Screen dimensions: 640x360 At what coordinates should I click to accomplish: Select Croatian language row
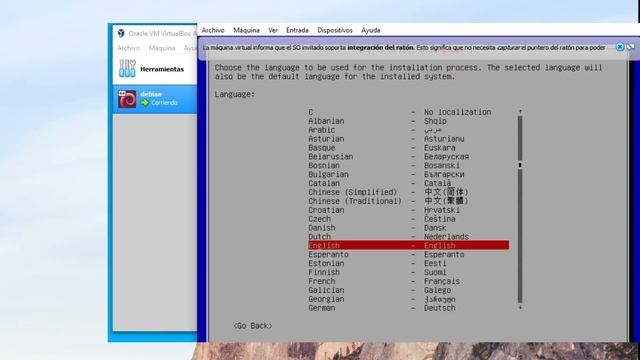click(409, 210)
